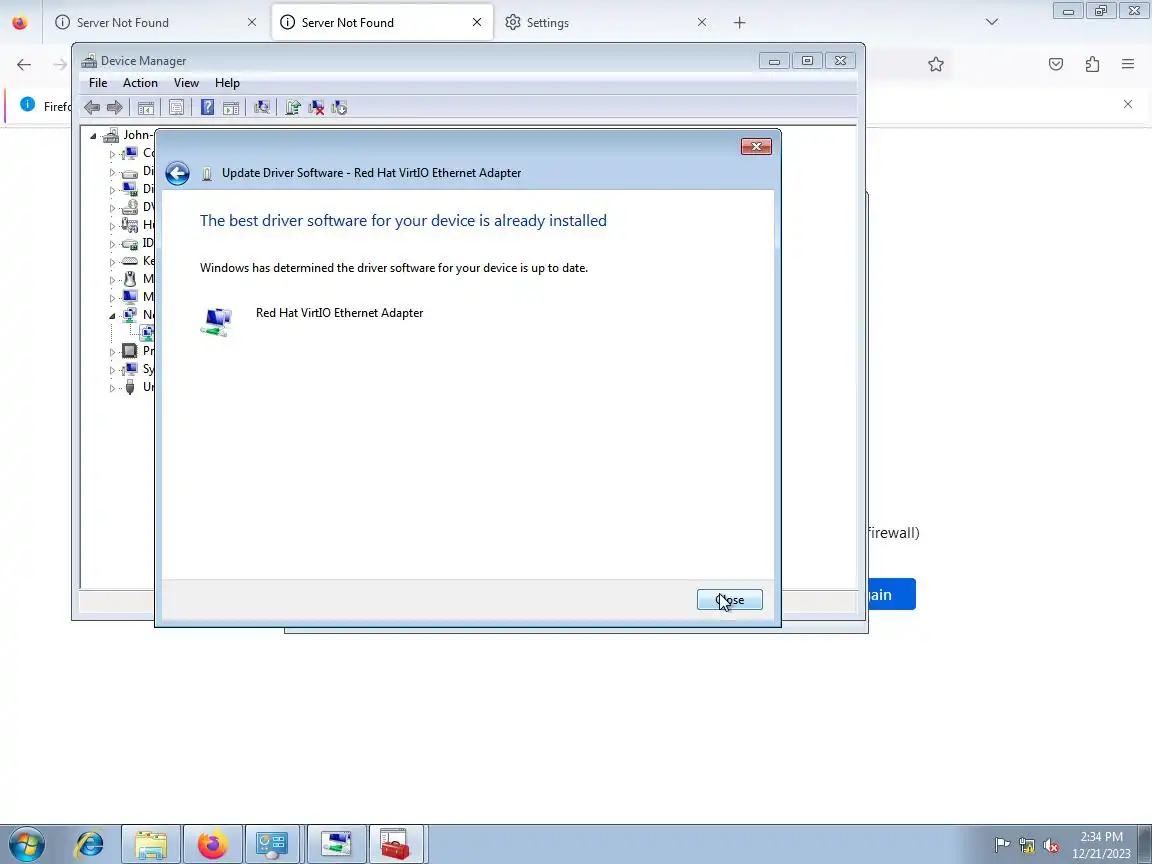Image resolution: width=1152 pixels, height=864 pixels.
Task: Open Windows Explorer folder on taskbar
Action: [151, 845]
